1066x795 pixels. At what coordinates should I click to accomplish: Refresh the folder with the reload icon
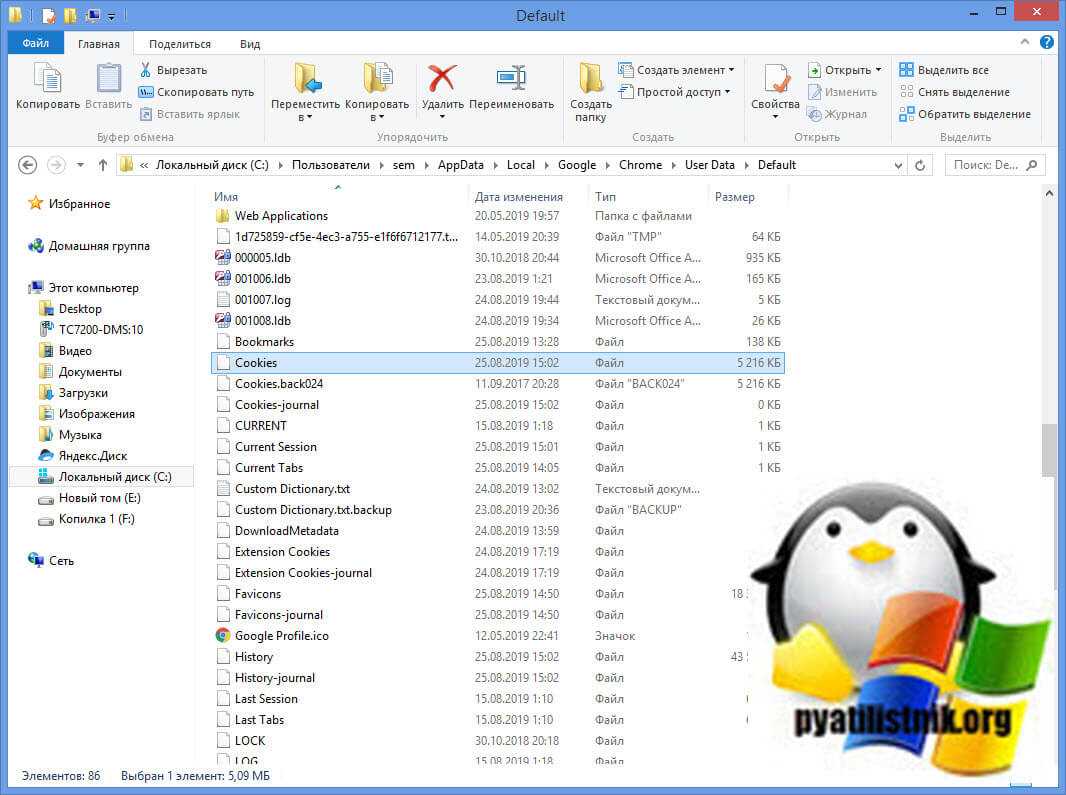921,165
